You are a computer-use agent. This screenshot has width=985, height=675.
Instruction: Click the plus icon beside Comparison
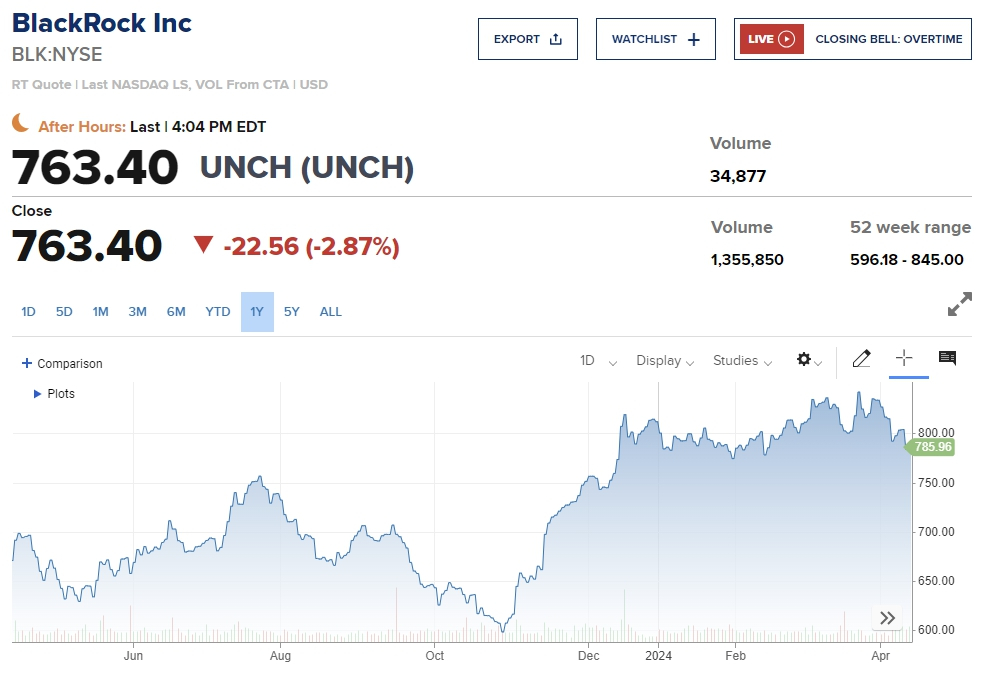click(27, 363)
